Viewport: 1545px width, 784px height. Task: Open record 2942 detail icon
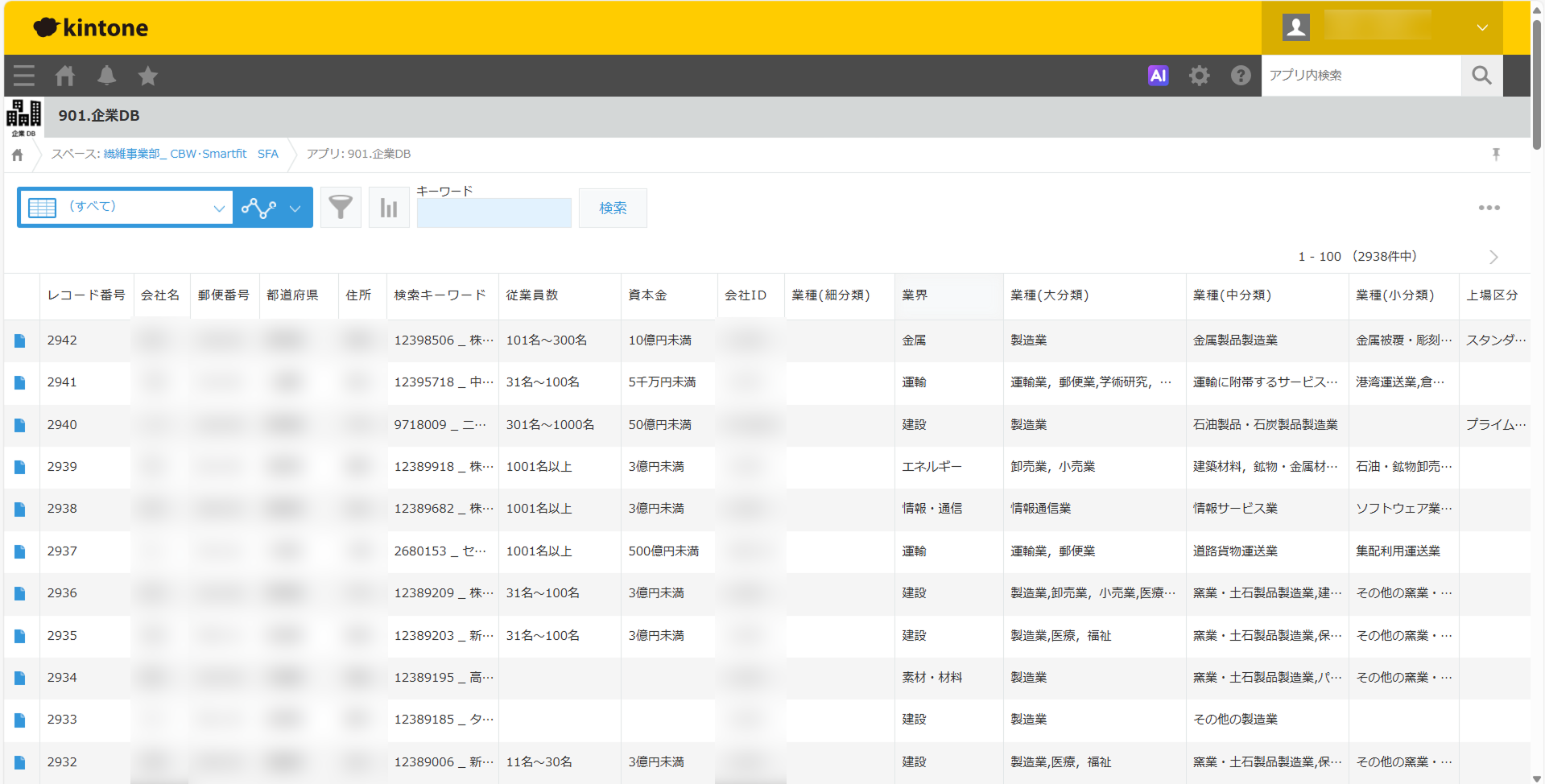coord(20,341)
